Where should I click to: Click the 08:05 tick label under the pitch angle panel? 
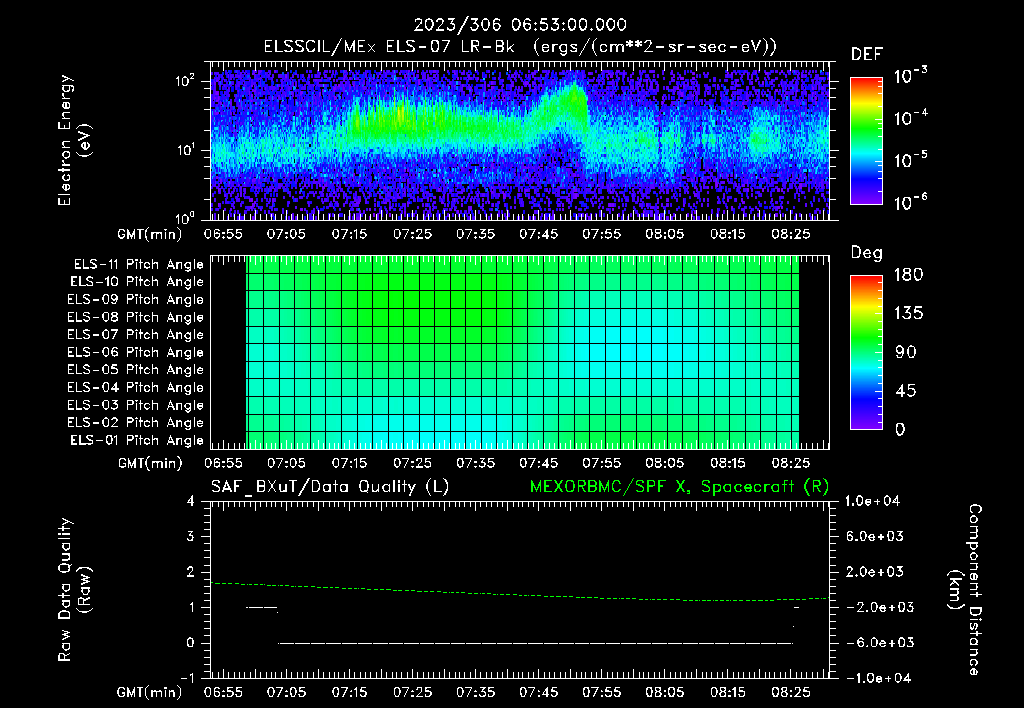(x=664, y=463)
